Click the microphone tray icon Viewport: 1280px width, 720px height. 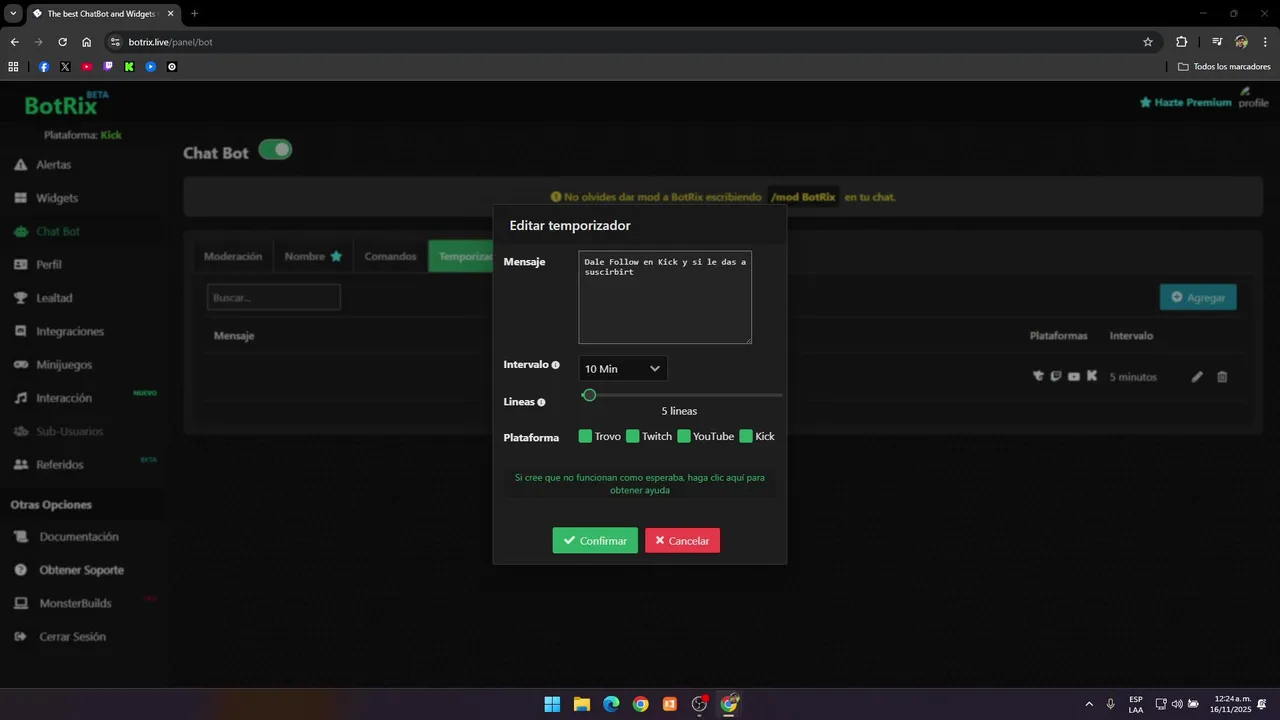[x=1110, y=704]
